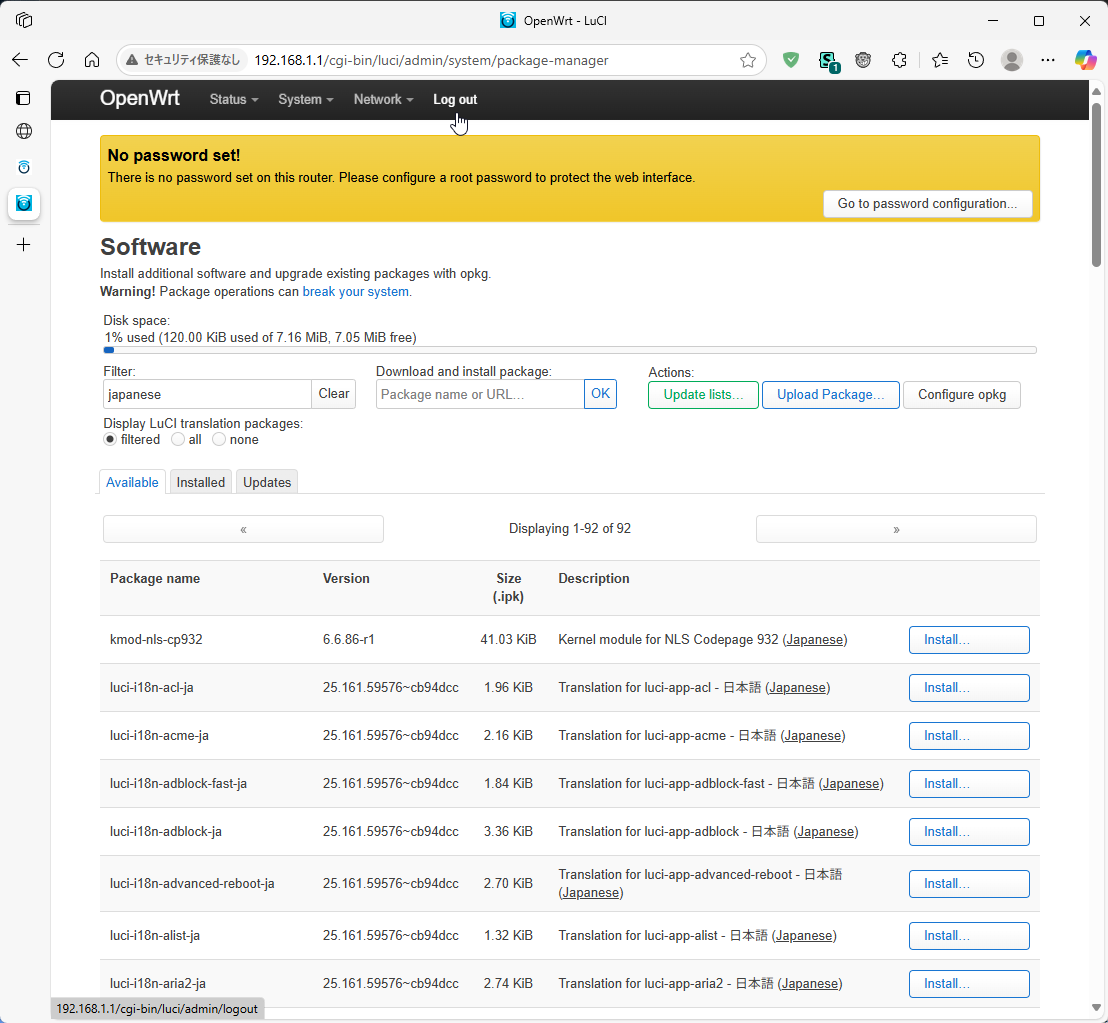The width and height of the screenshot is (1108, 1023).
Task: Select the 'all' translation radio button
Action: tap(178, 439)
